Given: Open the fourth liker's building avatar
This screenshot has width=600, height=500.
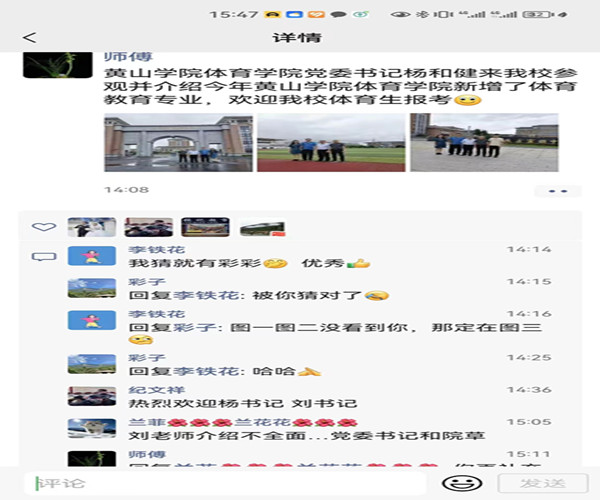Looking at the screenshot, I should click(262, 227).
